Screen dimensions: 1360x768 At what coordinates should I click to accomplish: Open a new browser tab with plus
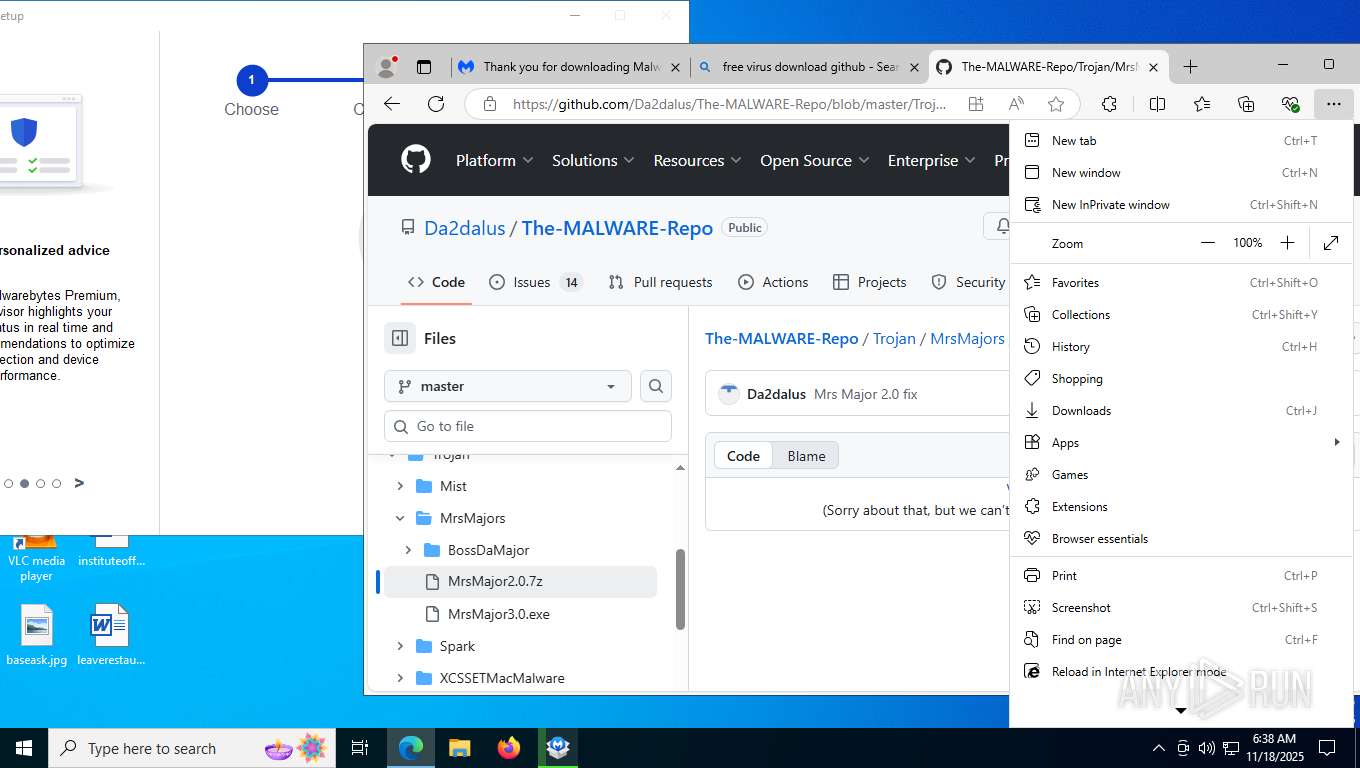pos(1190,67)
